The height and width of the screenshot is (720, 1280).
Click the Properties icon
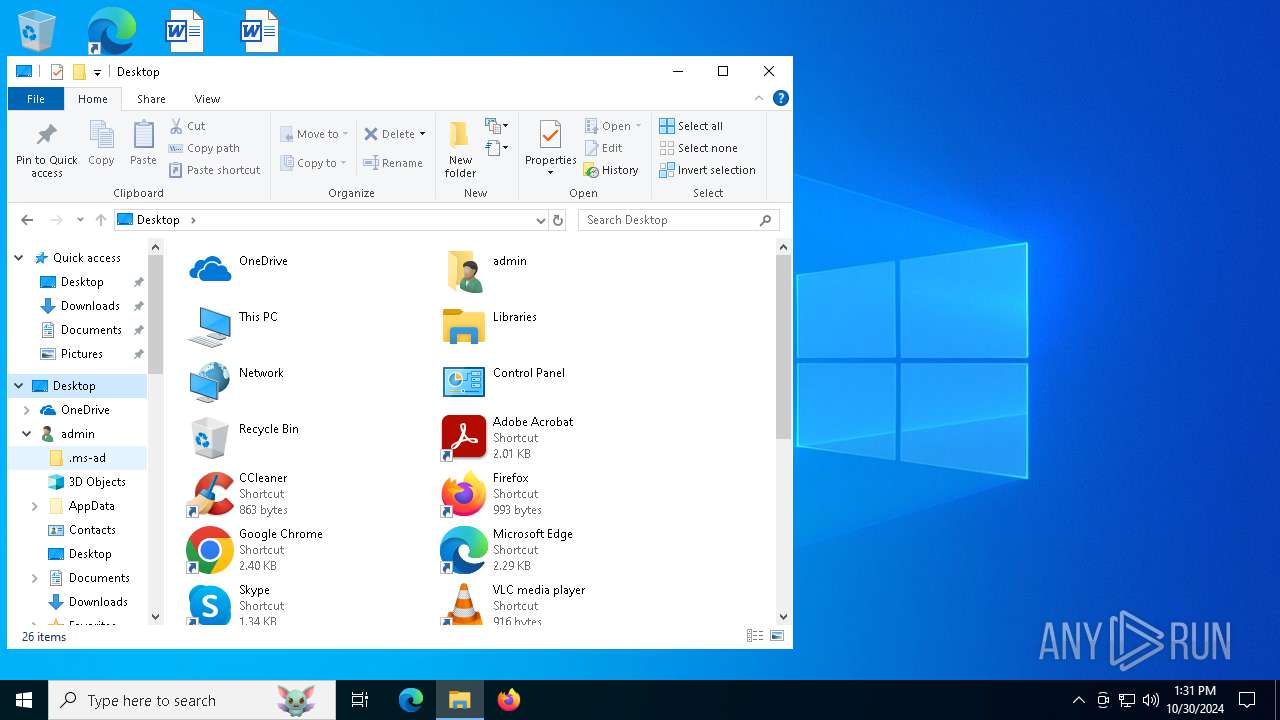[550, 135]
